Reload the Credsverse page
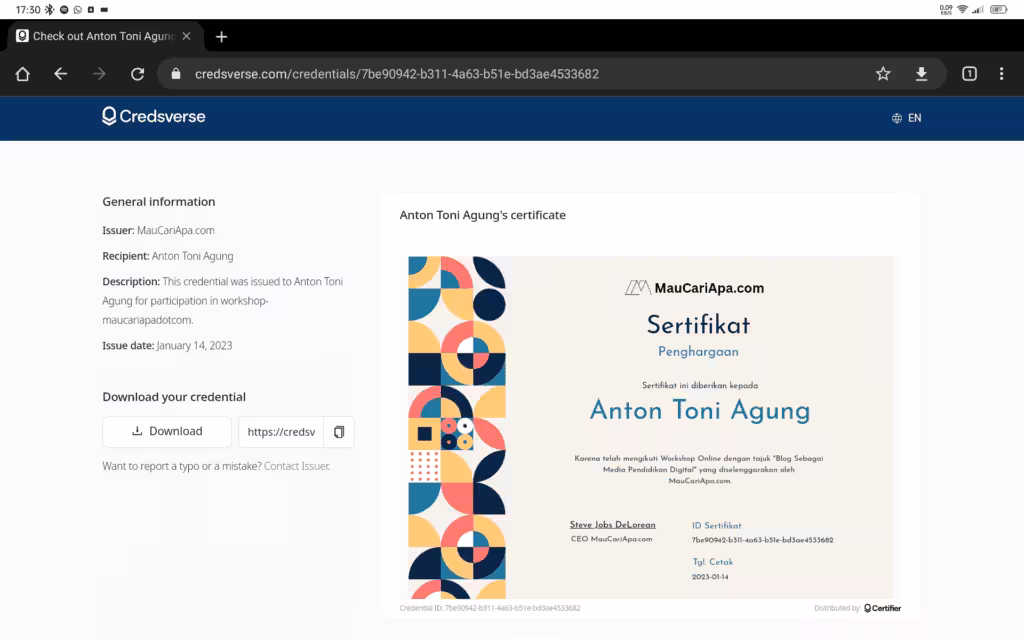Image resolution: width=1024 pixels, height=640 pixels. (x=137, y=74)
